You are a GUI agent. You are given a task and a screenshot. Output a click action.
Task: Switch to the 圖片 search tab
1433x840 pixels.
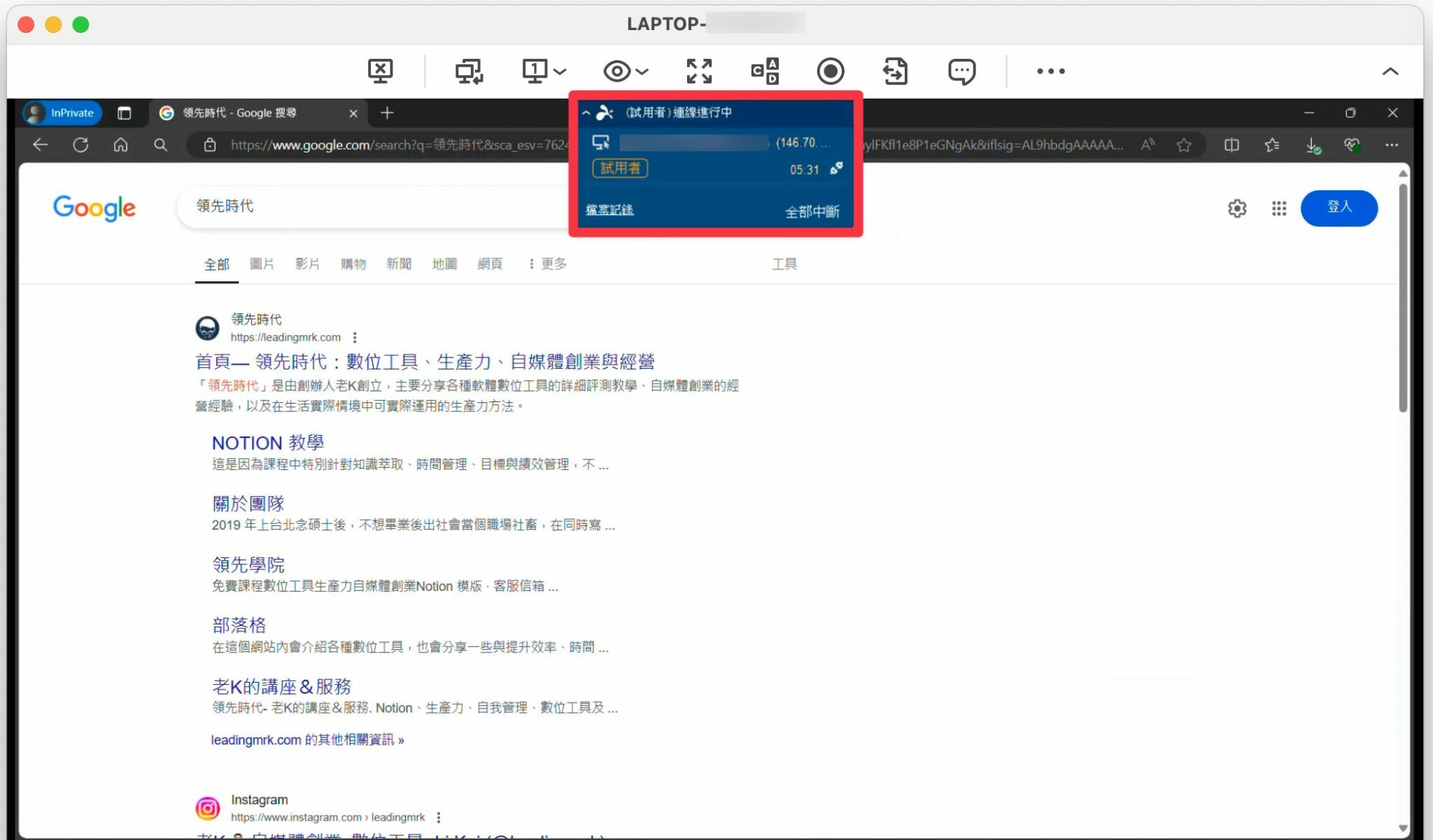262,264
